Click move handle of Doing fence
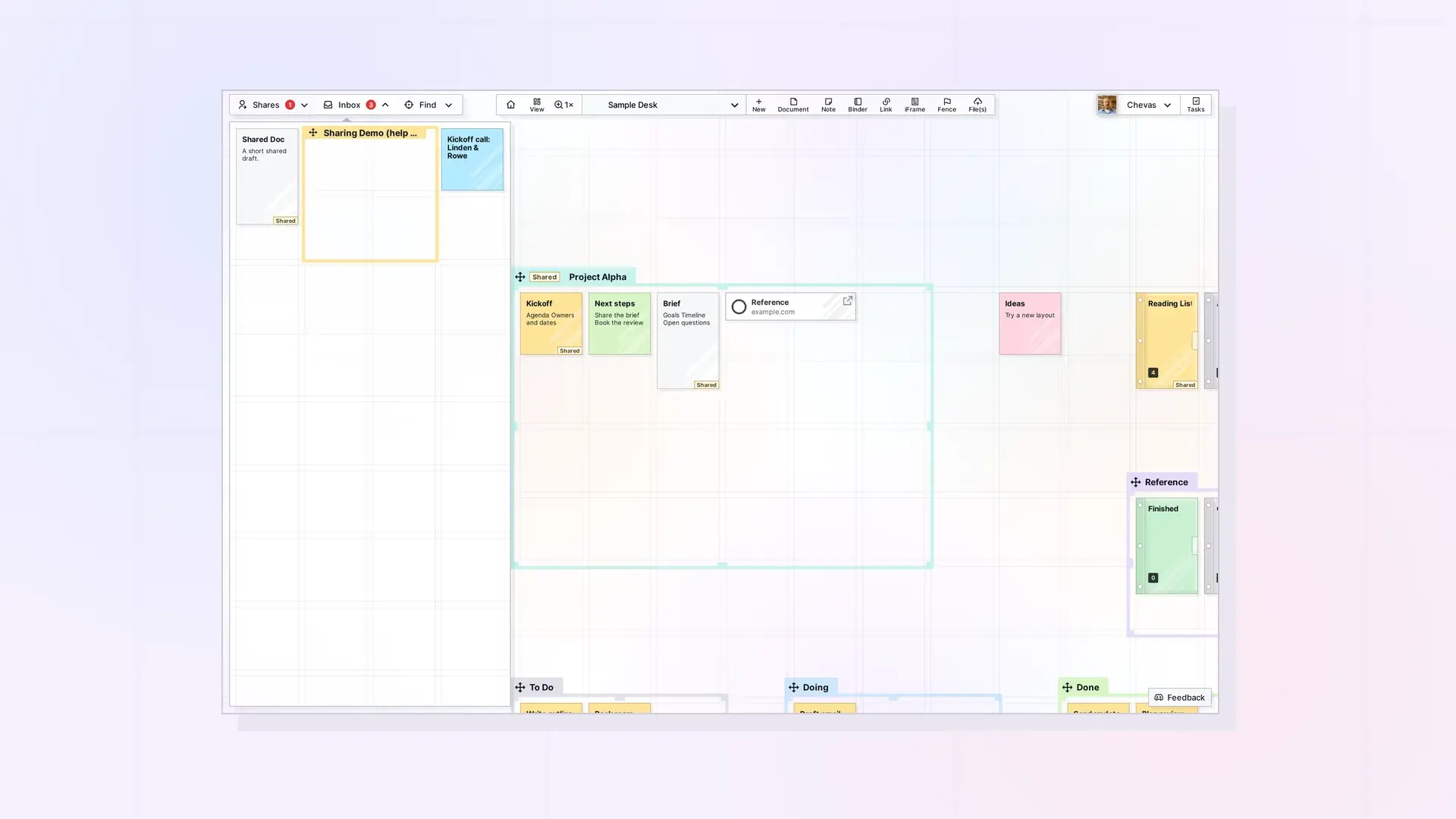The height and width of the screenshot is (819, 1456). pos(793,687)
